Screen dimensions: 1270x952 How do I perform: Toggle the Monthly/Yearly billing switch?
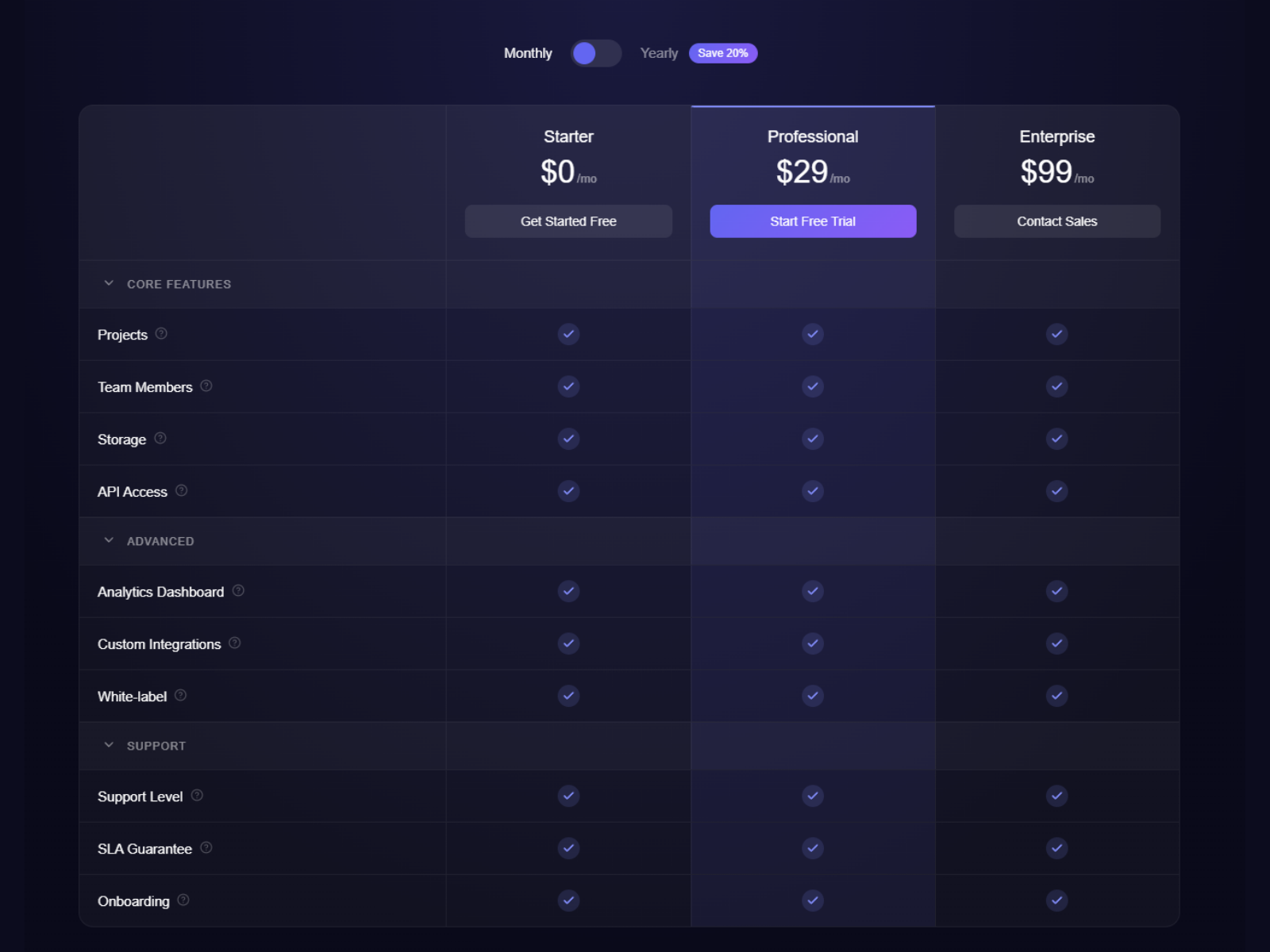pos(595,53)
